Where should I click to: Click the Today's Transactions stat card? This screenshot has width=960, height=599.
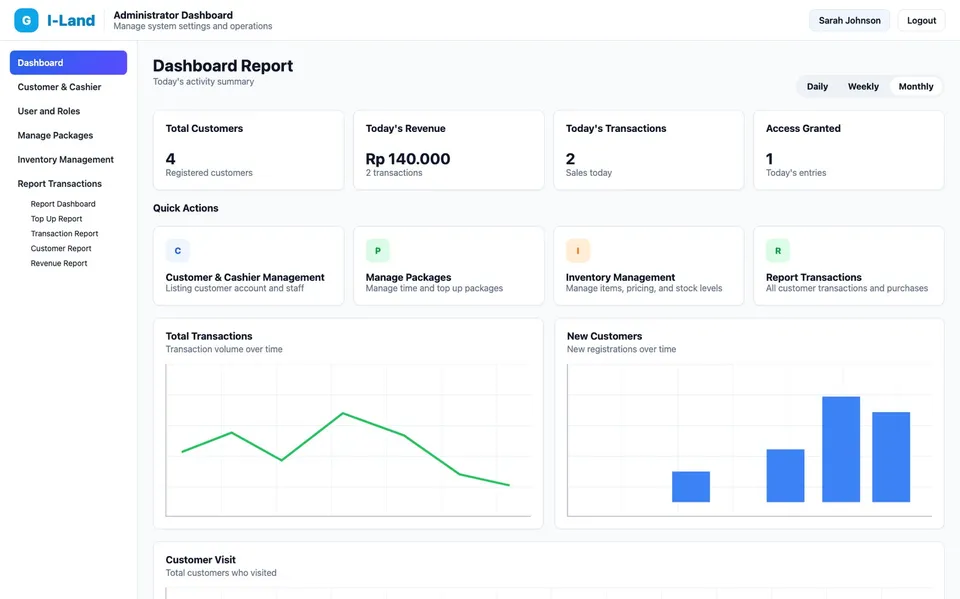coord(649,150)
